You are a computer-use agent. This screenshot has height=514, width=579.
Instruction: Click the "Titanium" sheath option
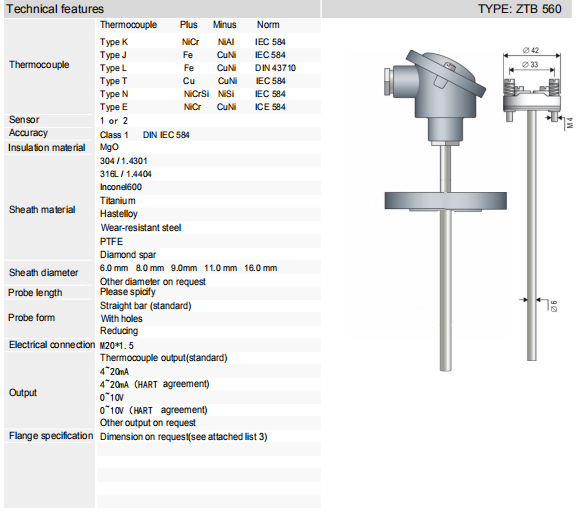coord(117,201)
